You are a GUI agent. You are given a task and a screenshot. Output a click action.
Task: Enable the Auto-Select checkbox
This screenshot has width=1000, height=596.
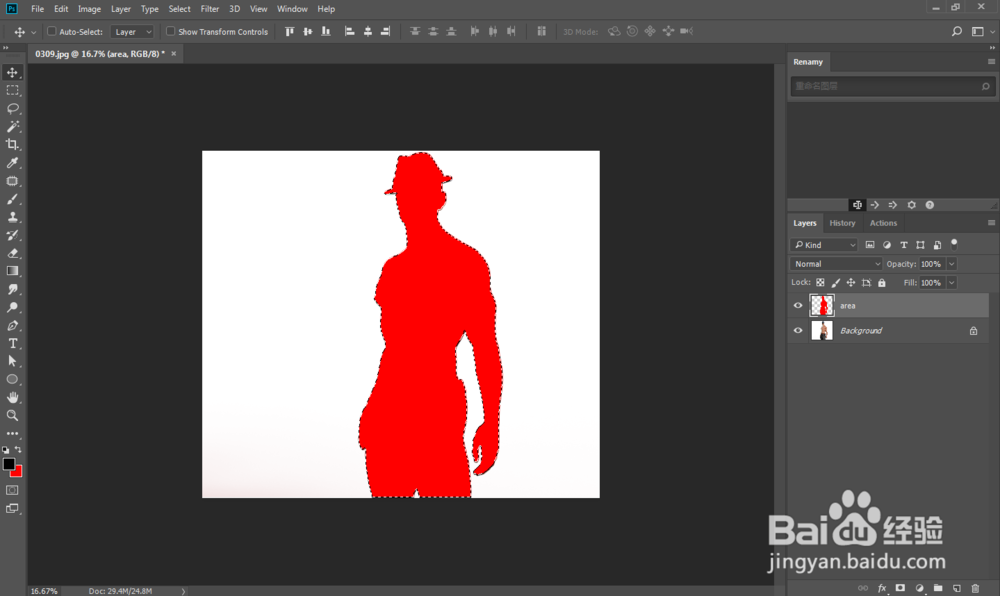pyautogui.click(x=51, y=32)
